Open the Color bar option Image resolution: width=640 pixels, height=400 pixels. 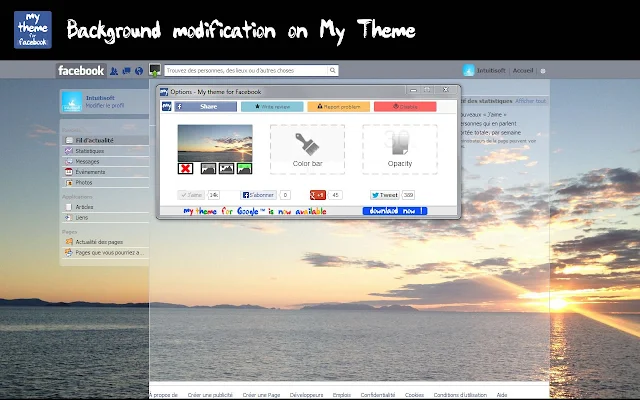tap(307, 149)
